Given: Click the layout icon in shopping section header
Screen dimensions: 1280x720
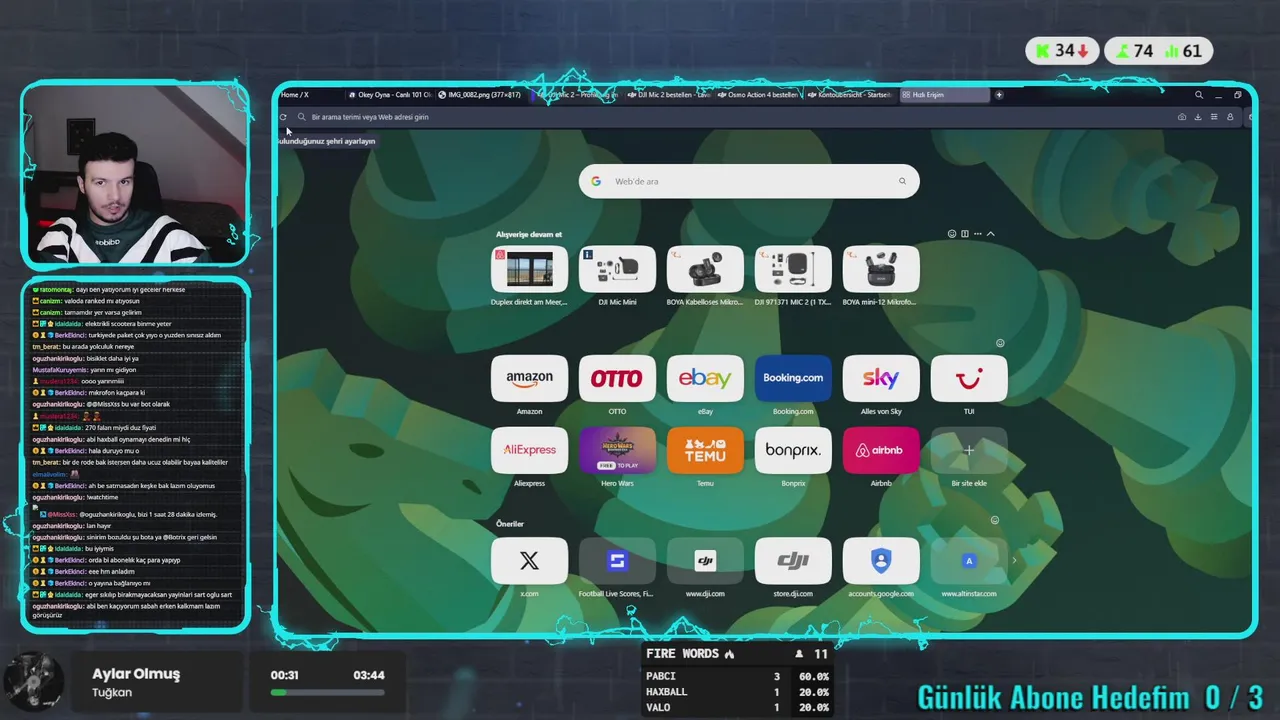Looking at the screenshot, I should coord(965,234).
